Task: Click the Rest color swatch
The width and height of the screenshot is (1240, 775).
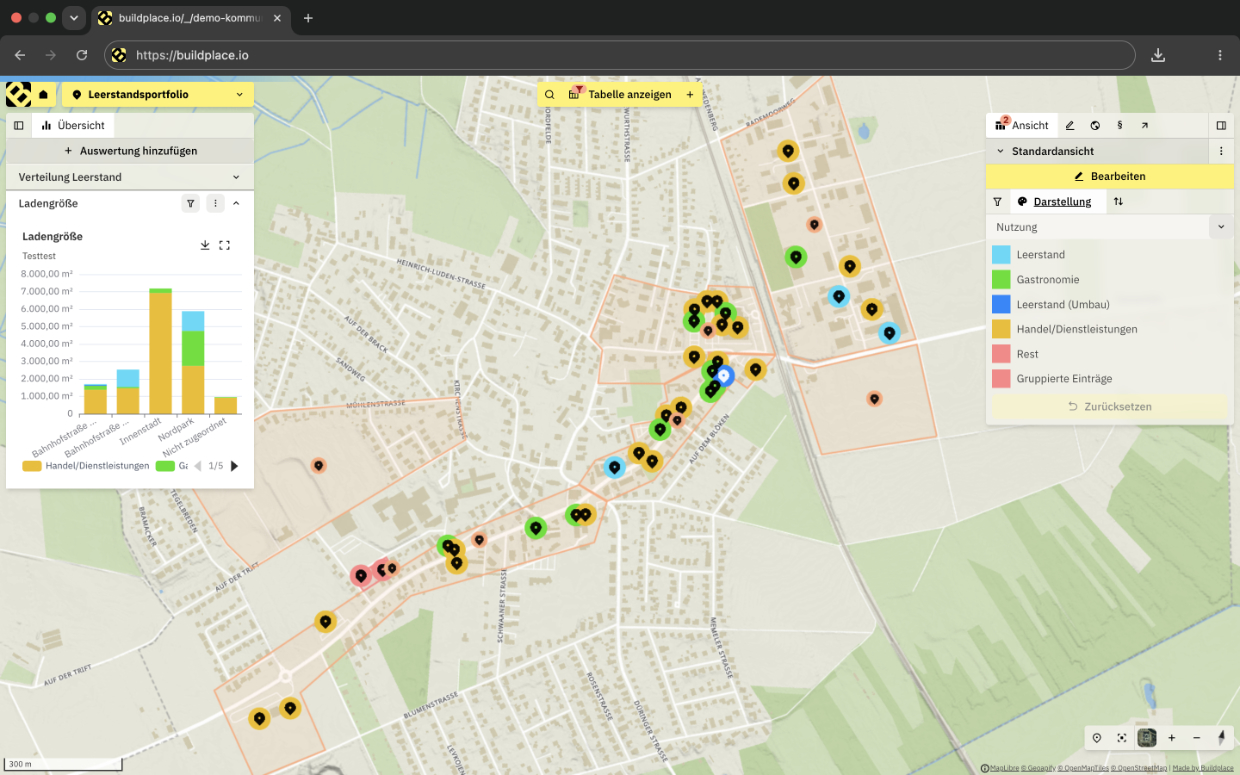Action: [x=1001, y=354]
